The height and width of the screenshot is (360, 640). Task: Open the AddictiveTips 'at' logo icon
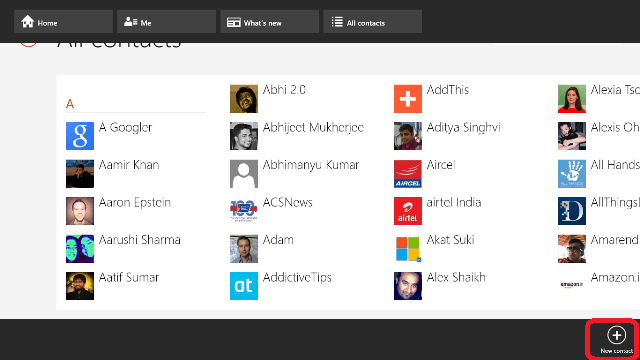[x=244, y=286]
